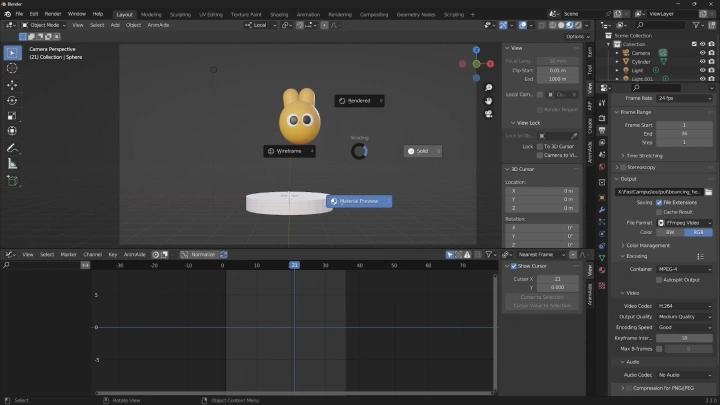720x405 pixels.
Task: Open the File Format FFmpeg Video dropdown
Action: [x=684, y=223]
